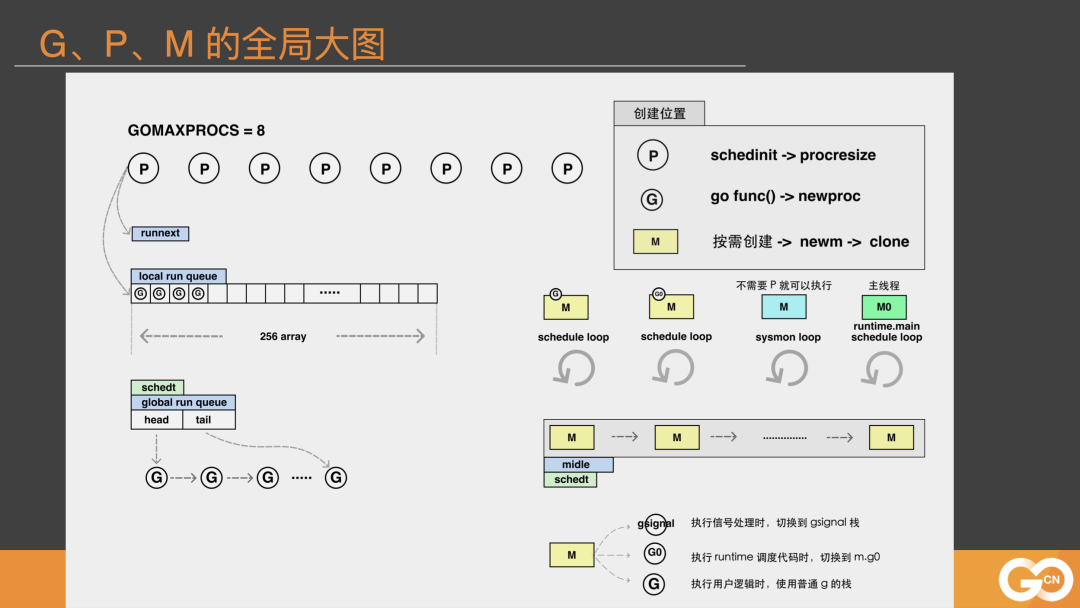Click the midle label
This screenshot has width=1080, height=608.
578,465
